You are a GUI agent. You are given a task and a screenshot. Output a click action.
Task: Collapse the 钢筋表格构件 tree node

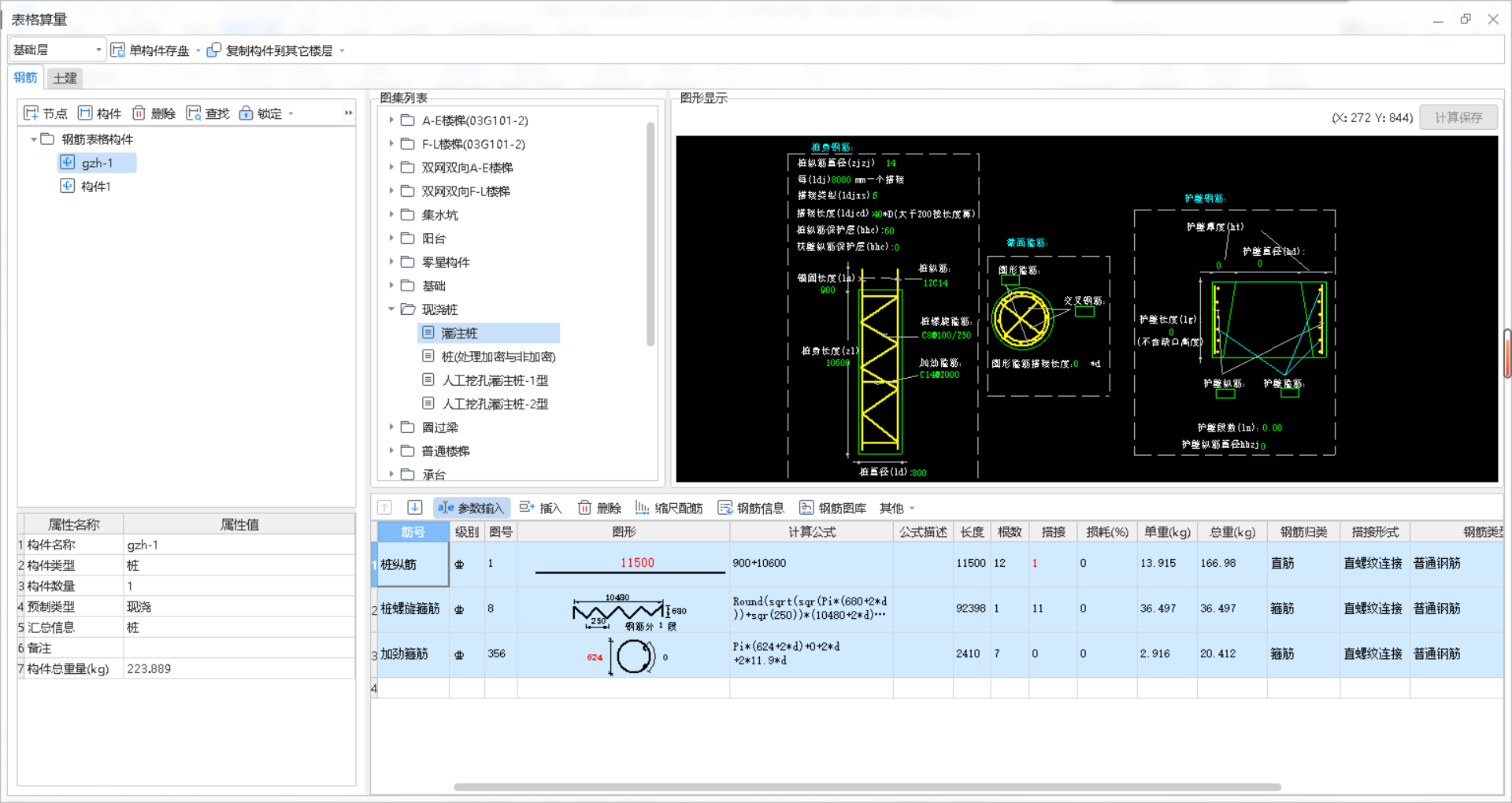[x=33, y=139]
